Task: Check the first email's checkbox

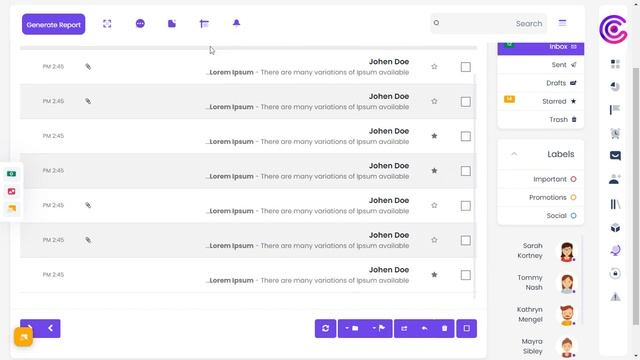Action: (465, 67)
